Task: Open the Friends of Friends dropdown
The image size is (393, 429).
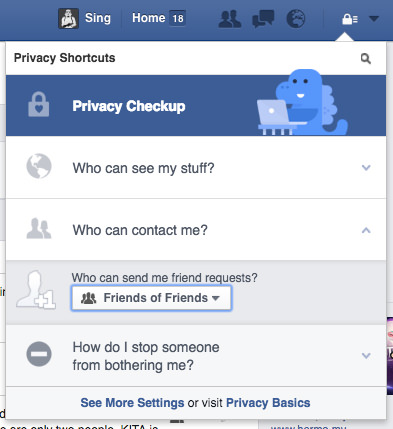Action: [x=151, y=298]
